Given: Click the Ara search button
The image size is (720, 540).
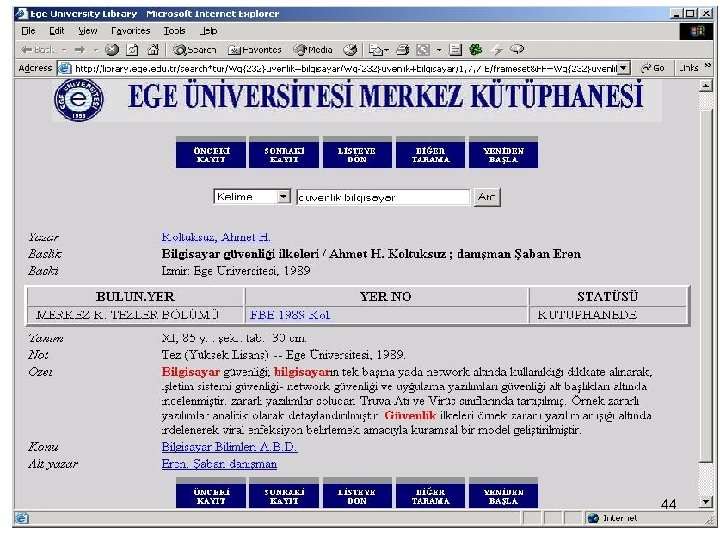Looking at the screenshot, I should coord(487,197).
